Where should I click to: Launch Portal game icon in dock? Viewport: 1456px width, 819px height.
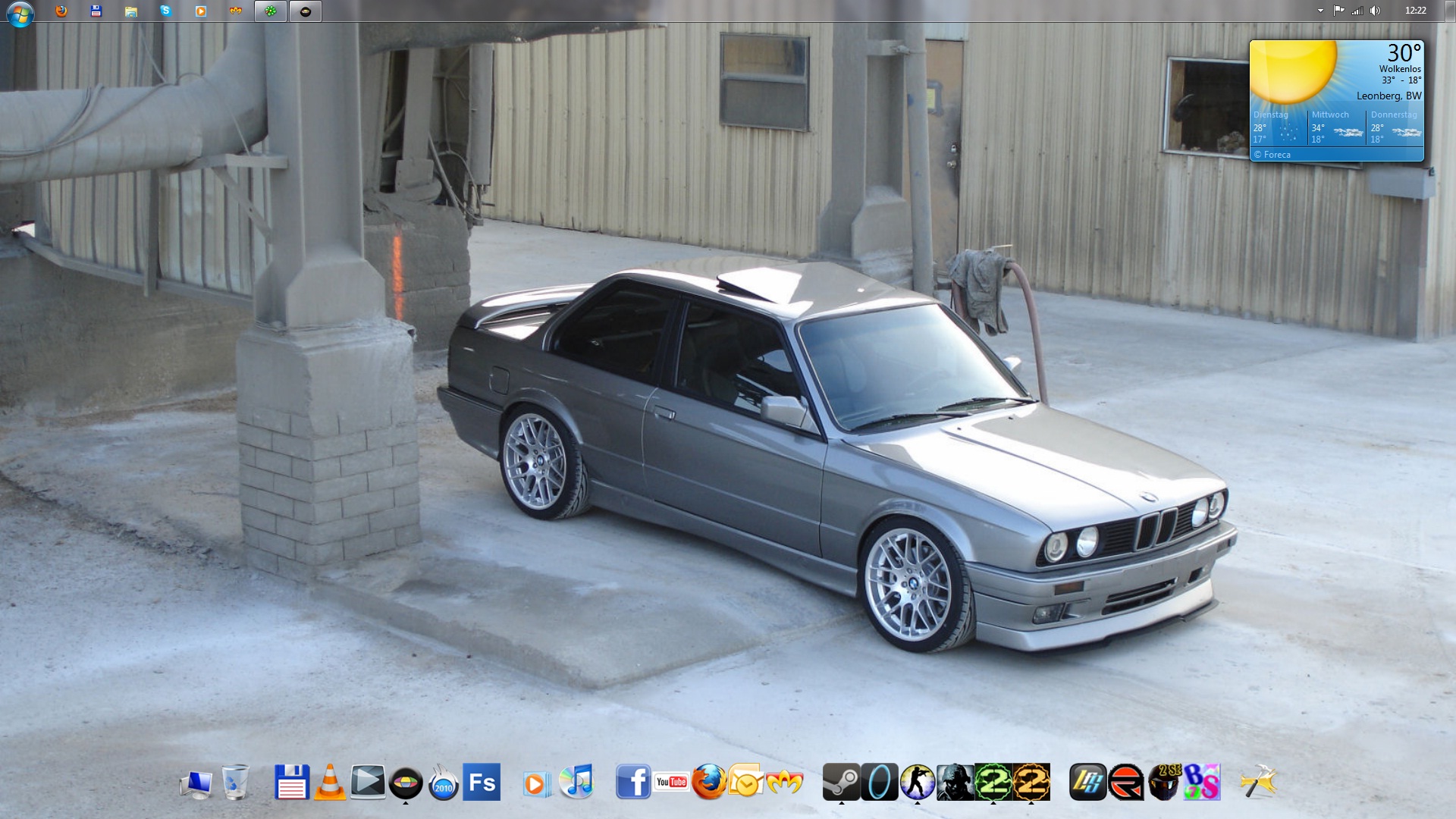point(879,782)
